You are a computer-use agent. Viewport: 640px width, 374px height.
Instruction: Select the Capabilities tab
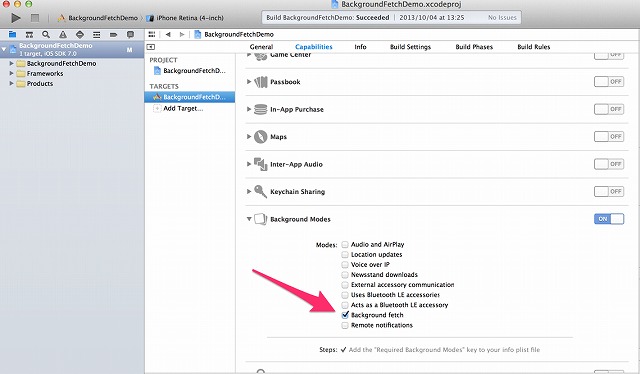pos(313,47)
